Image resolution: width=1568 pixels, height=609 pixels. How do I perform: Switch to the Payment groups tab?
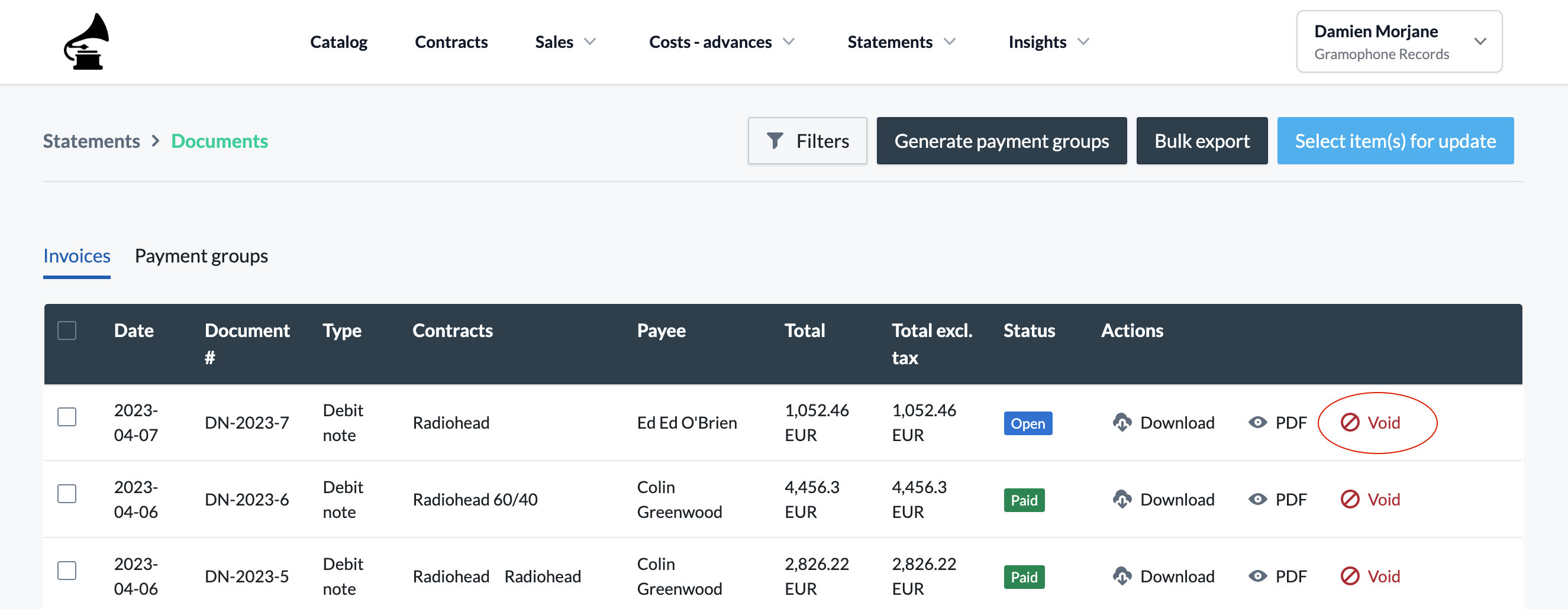click(x=201, y=256)
